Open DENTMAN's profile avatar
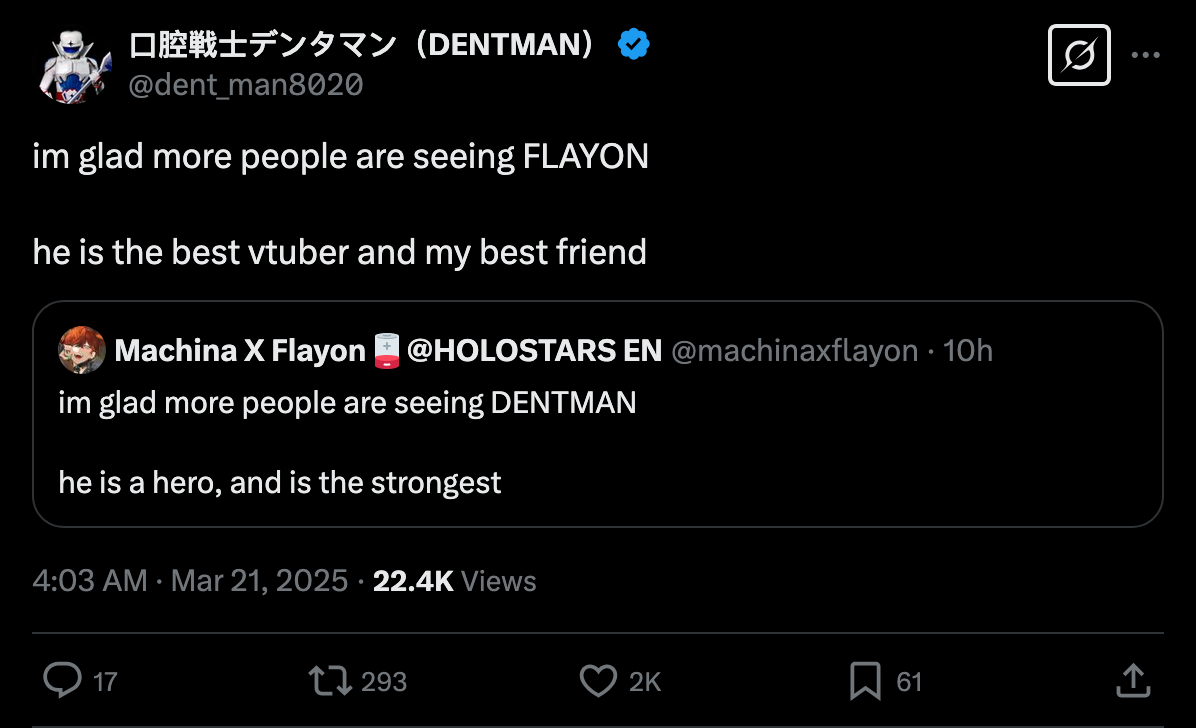 pyautogui.click(x=74, y=65)
